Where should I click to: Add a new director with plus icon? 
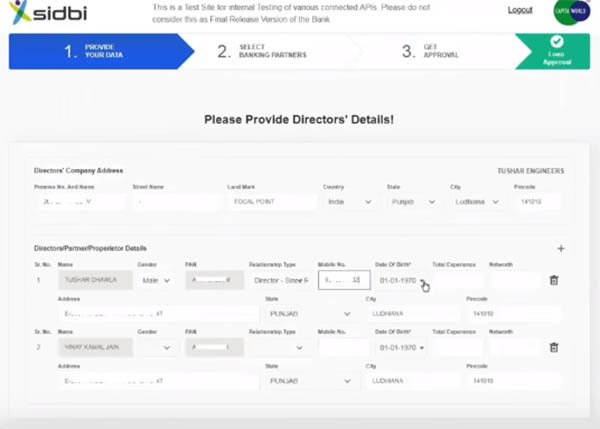(560, 248)
